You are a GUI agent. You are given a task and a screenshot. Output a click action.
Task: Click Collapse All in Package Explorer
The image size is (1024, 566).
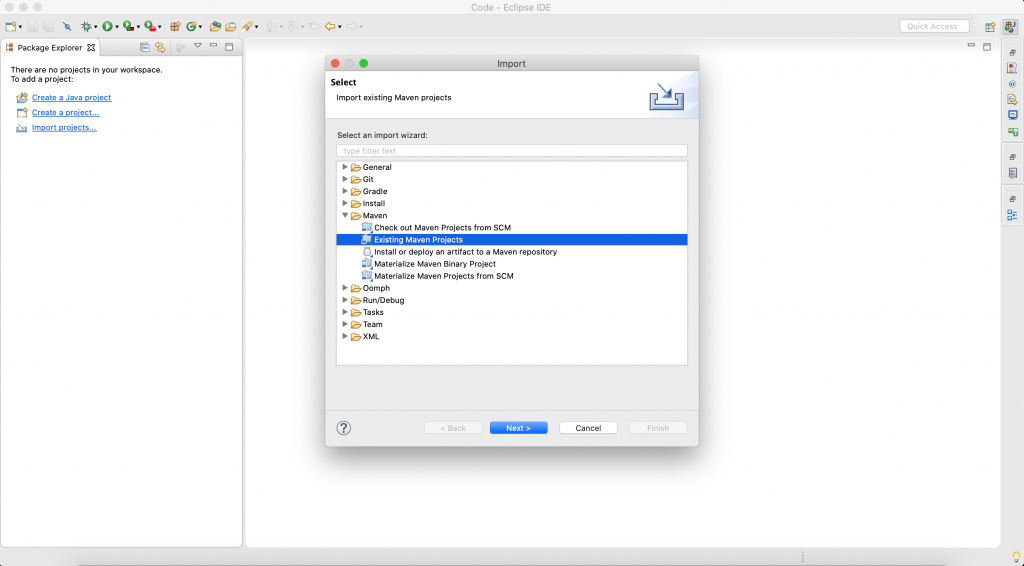pos(144,48)
